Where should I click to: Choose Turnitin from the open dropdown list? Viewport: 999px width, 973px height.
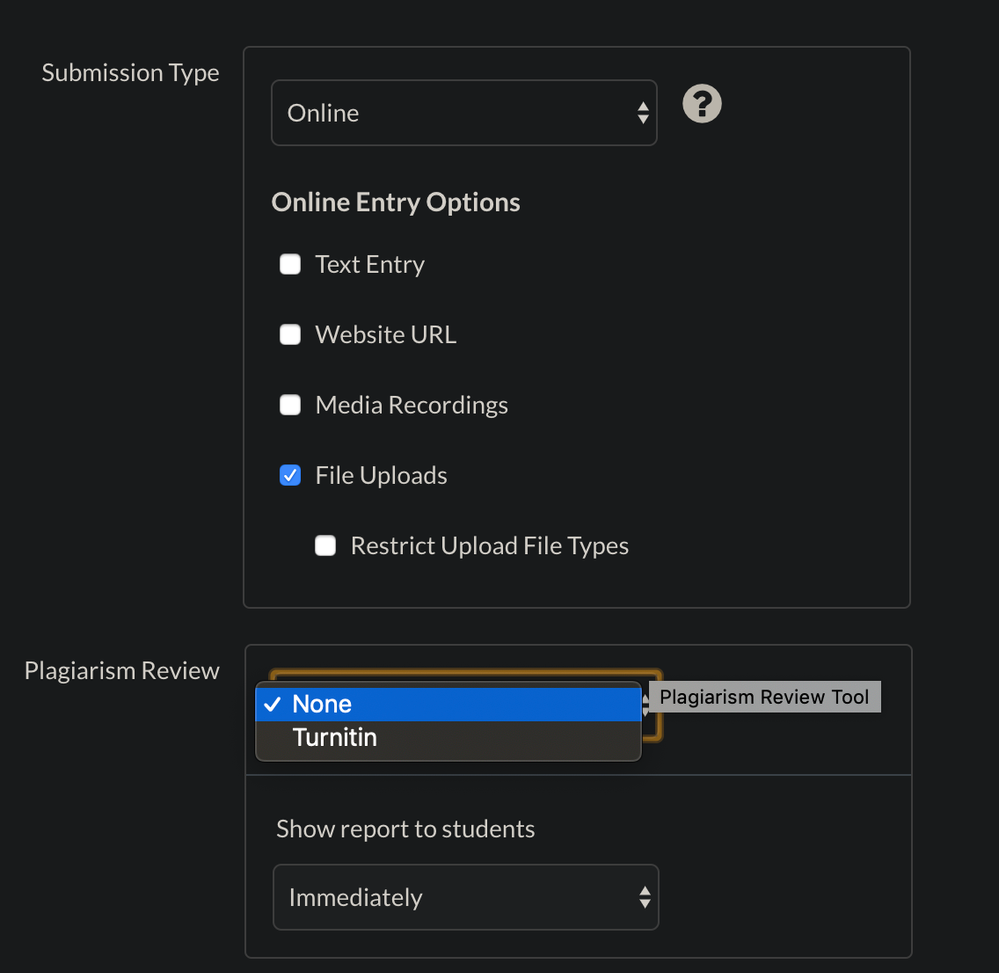pos(448,739)
